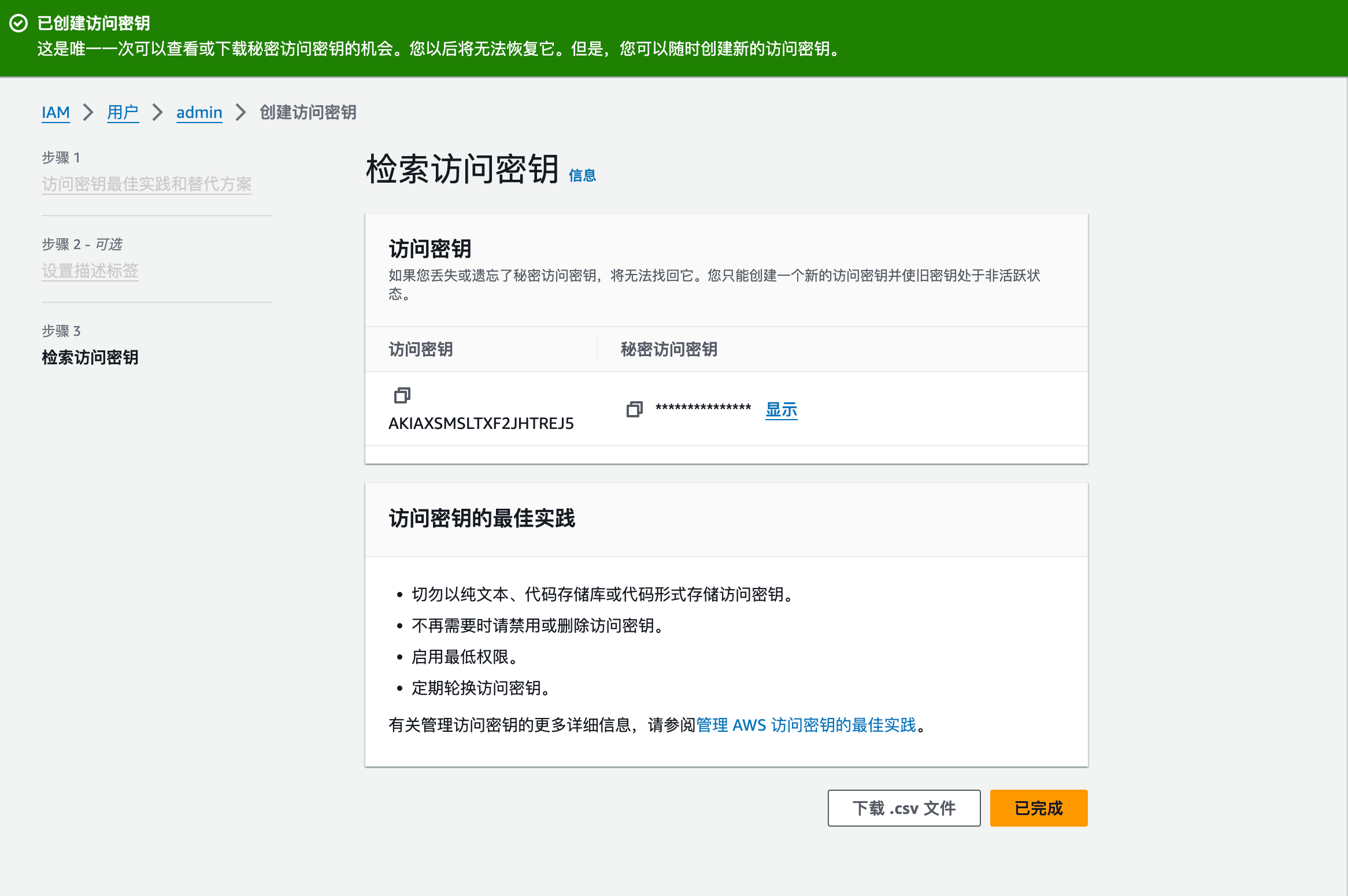1348x896 pixels.
Task: Copy the hidden secret access key
Action: (x=635, y=409)
